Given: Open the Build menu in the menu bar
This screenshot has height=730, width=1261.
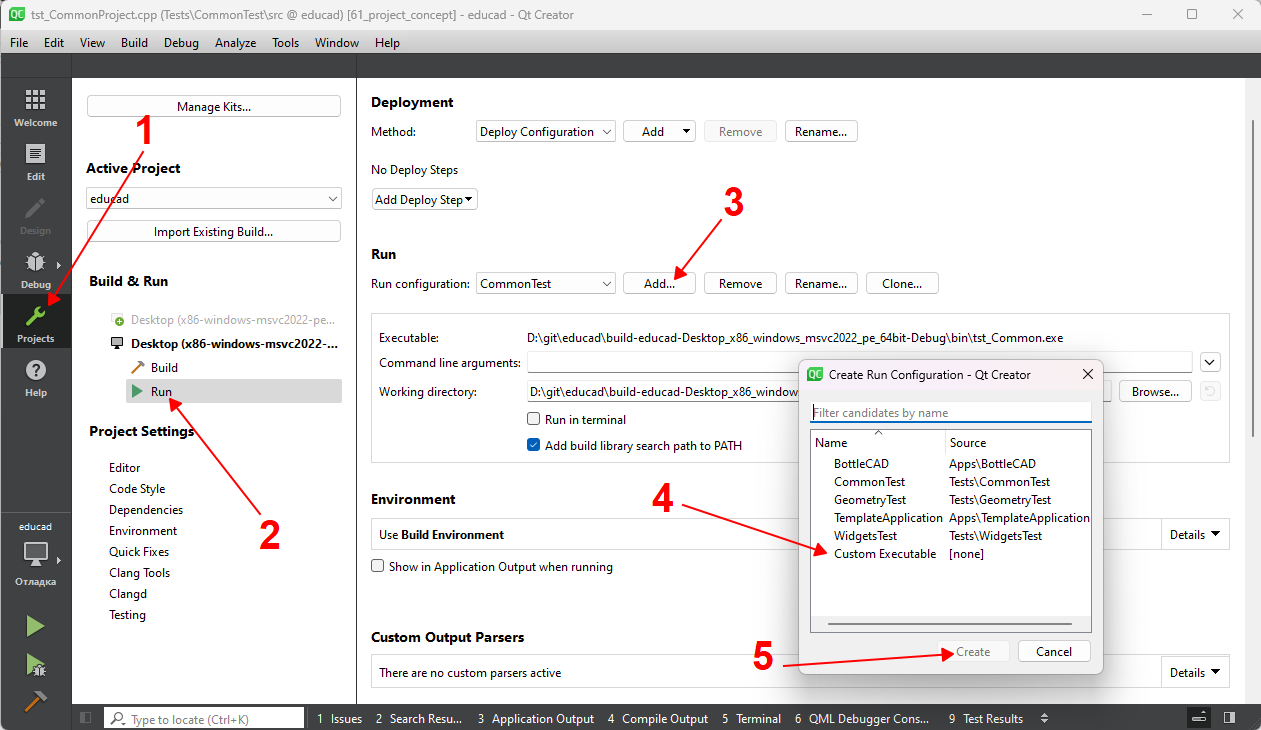Looking at the screenshot, I should click(134, 43).
